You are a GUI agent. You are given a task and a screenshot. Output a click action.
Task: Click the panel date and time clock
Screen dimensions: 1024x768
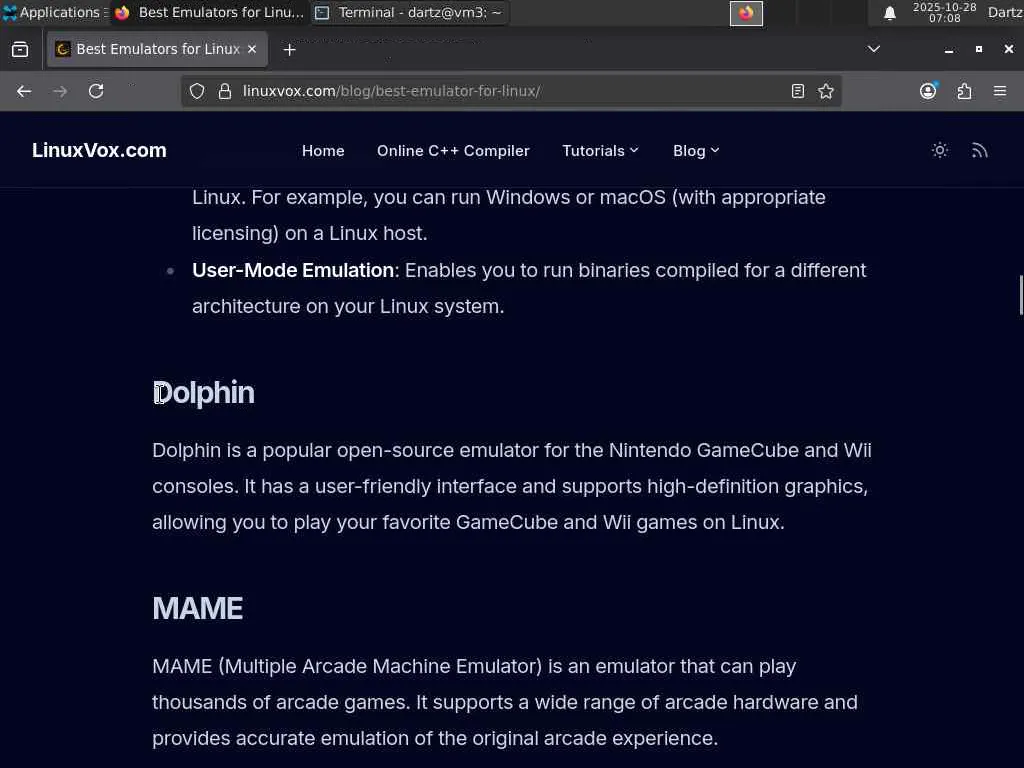coord(944,12)
